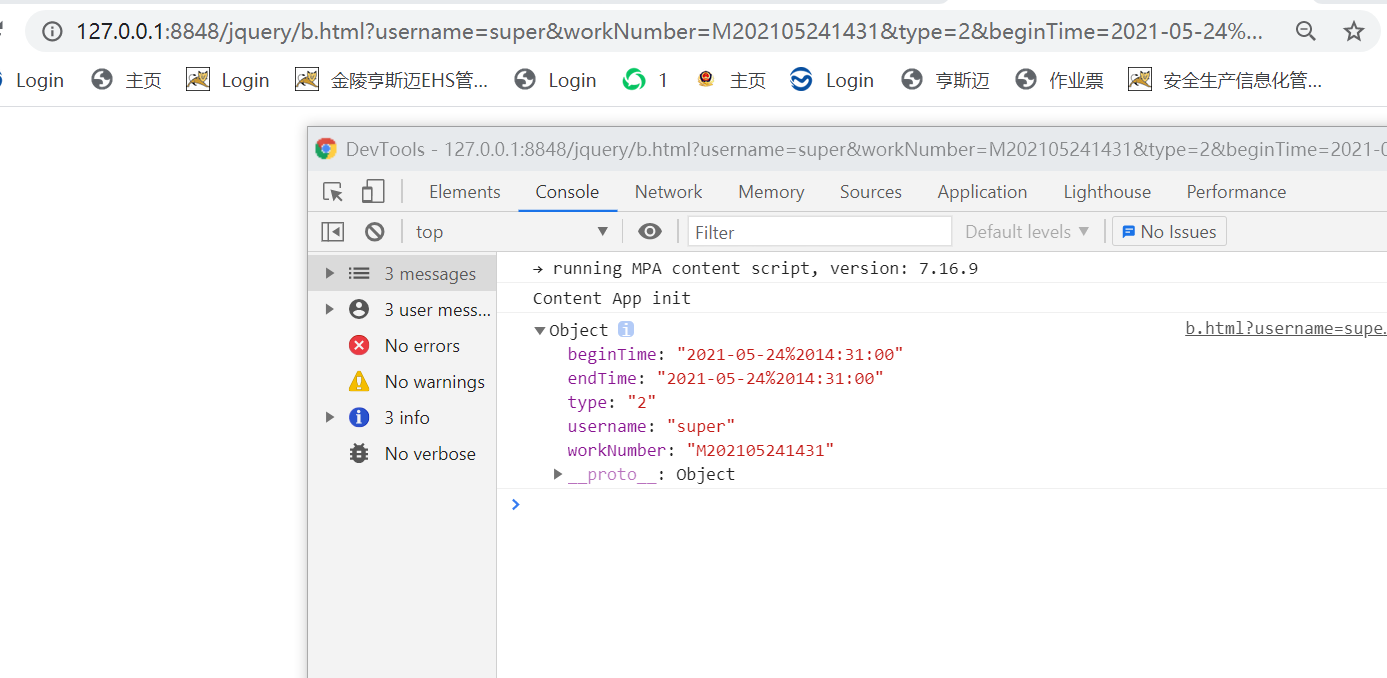
Task: Open the Default levels dropdown
Action: tap(1027, 232)
